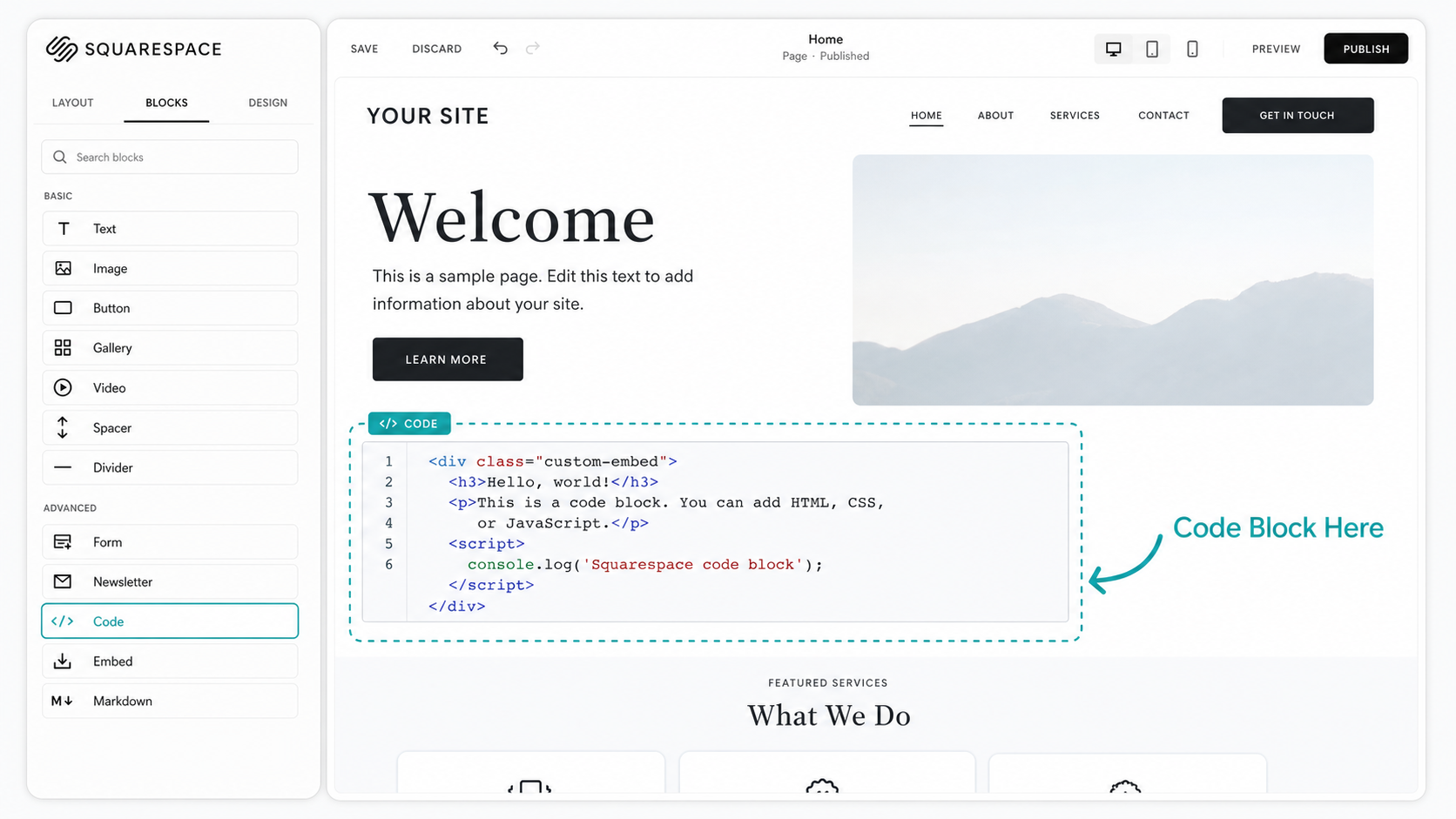The height and width of the screenshot is (819, 1456).
Task: Switch to mobile phone preview icon
Action: (1192, 49)
